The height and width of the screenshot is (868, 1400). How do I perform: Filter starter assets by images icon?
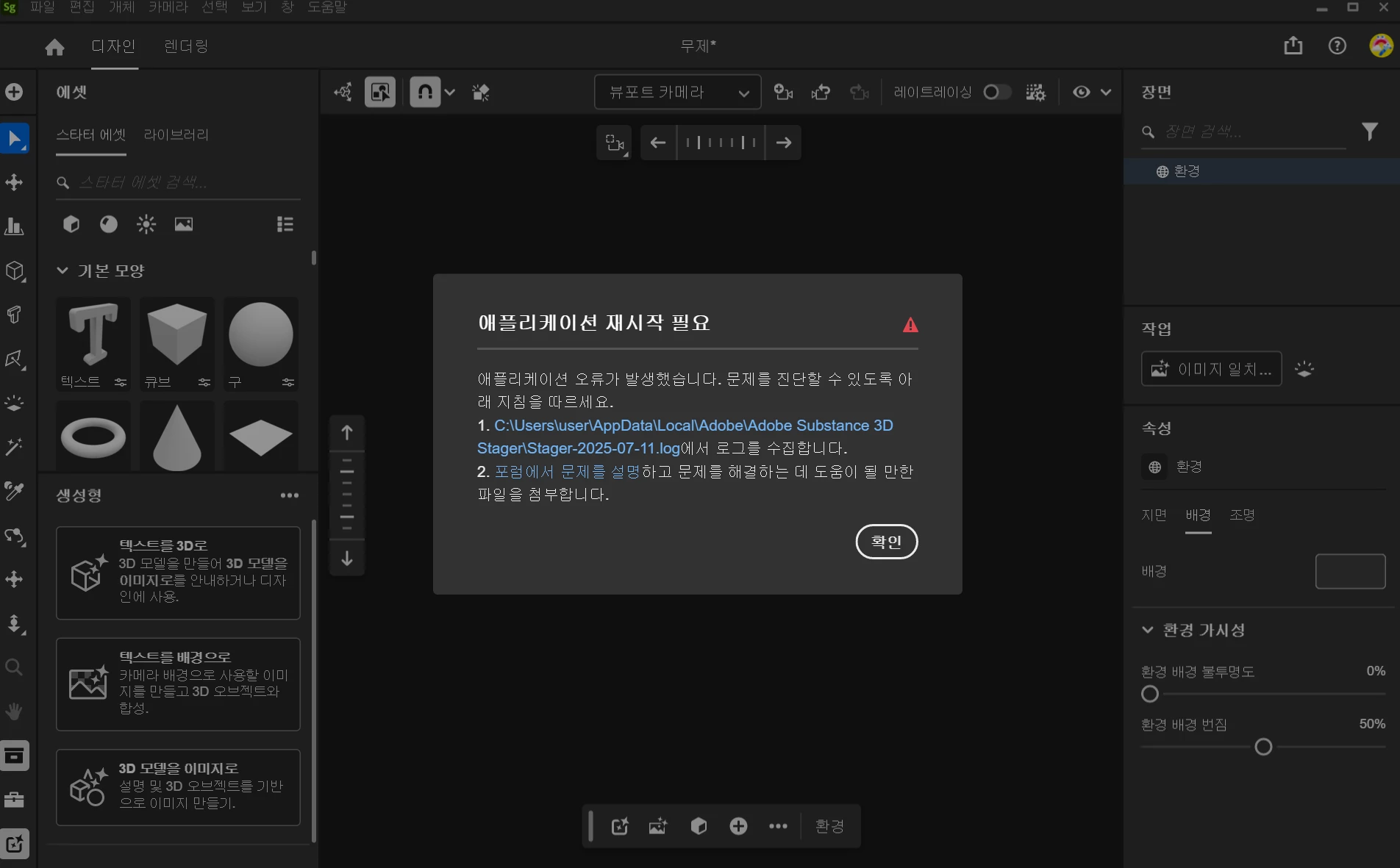(x=184, y=224)
